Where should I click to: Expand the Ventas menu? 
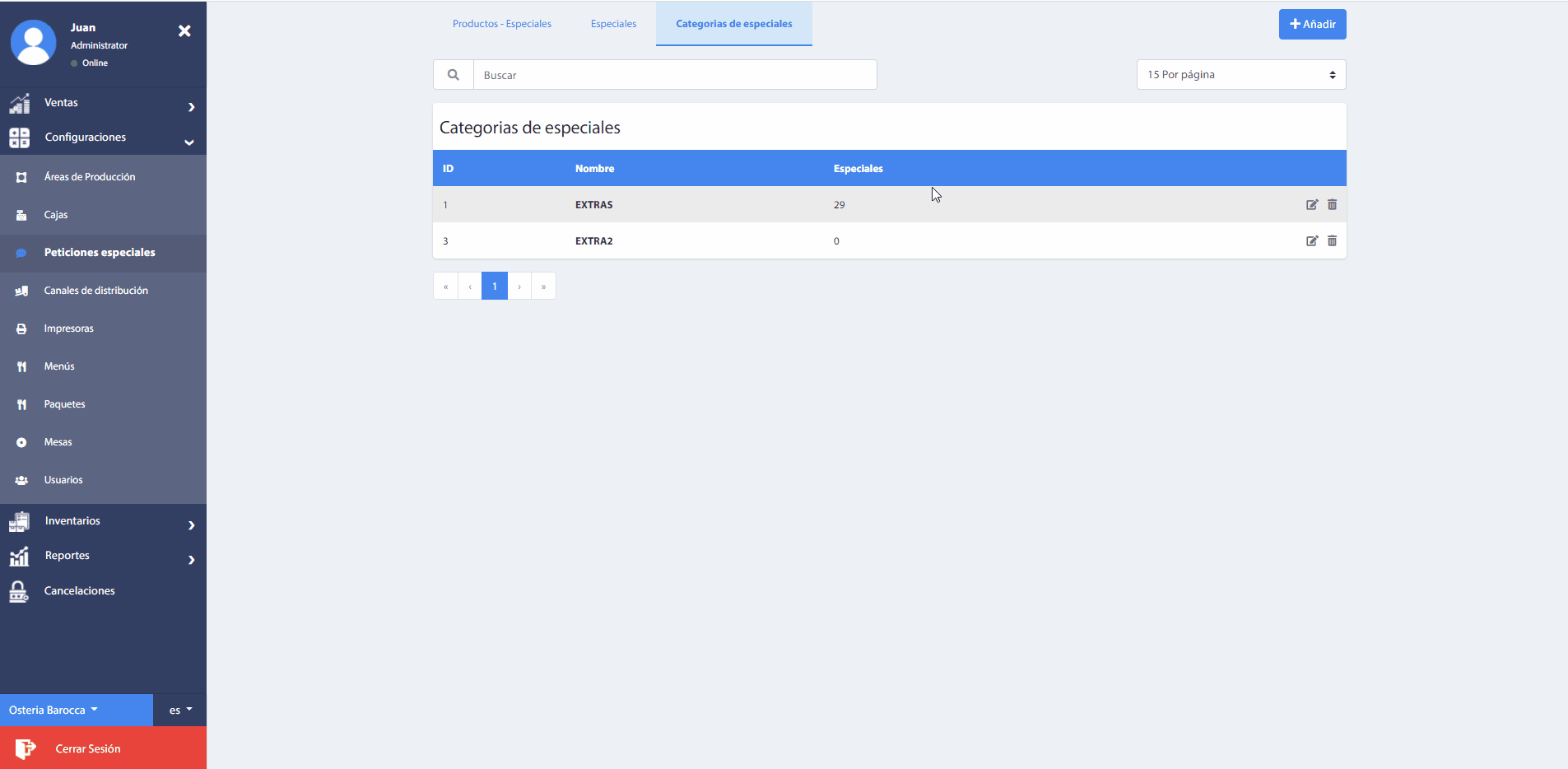103,103
